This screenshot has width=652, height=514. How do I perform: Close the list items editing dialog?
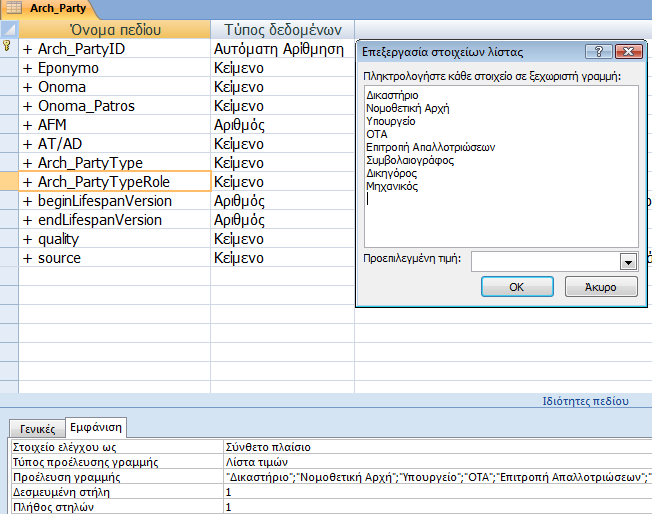point(629,52)
